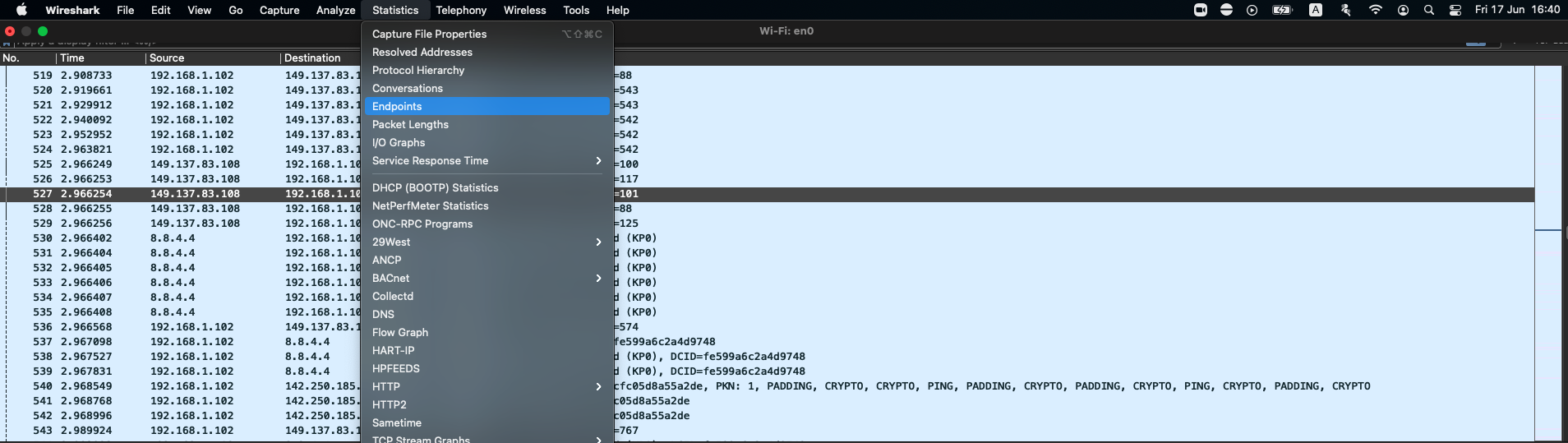Click the keyboard input source icon

(x=1316, y=10)
